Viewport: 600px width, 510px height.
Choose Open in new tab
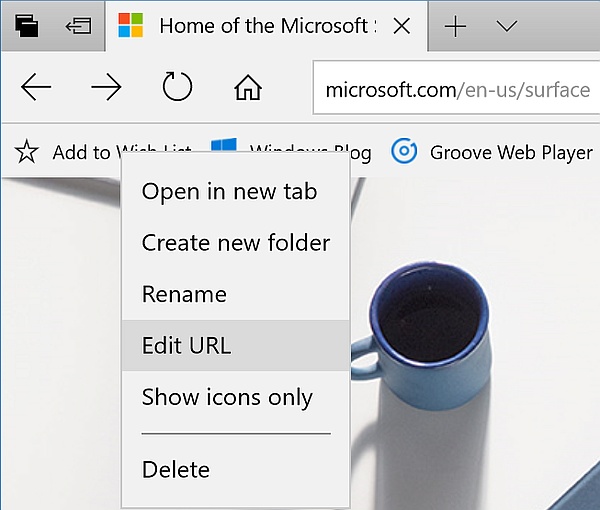(229, 191)
